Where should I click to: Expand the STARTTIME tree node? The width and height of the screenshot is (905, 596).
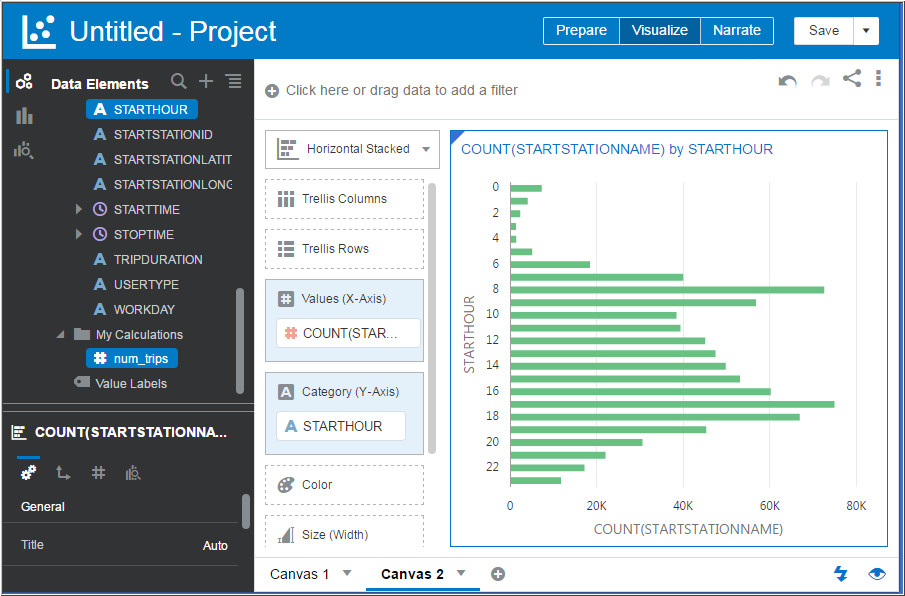pos(79,209)
